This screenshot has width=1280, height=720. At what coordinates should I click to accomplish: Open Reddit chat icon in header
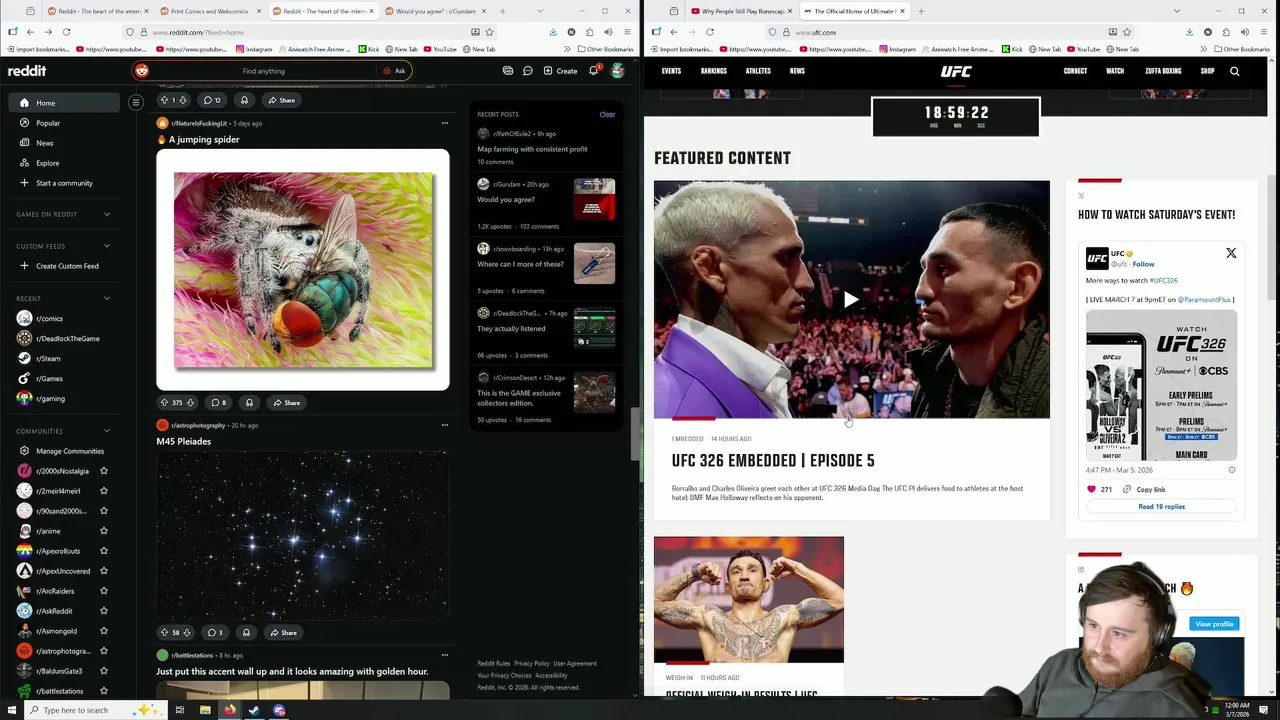coord(528,71)
